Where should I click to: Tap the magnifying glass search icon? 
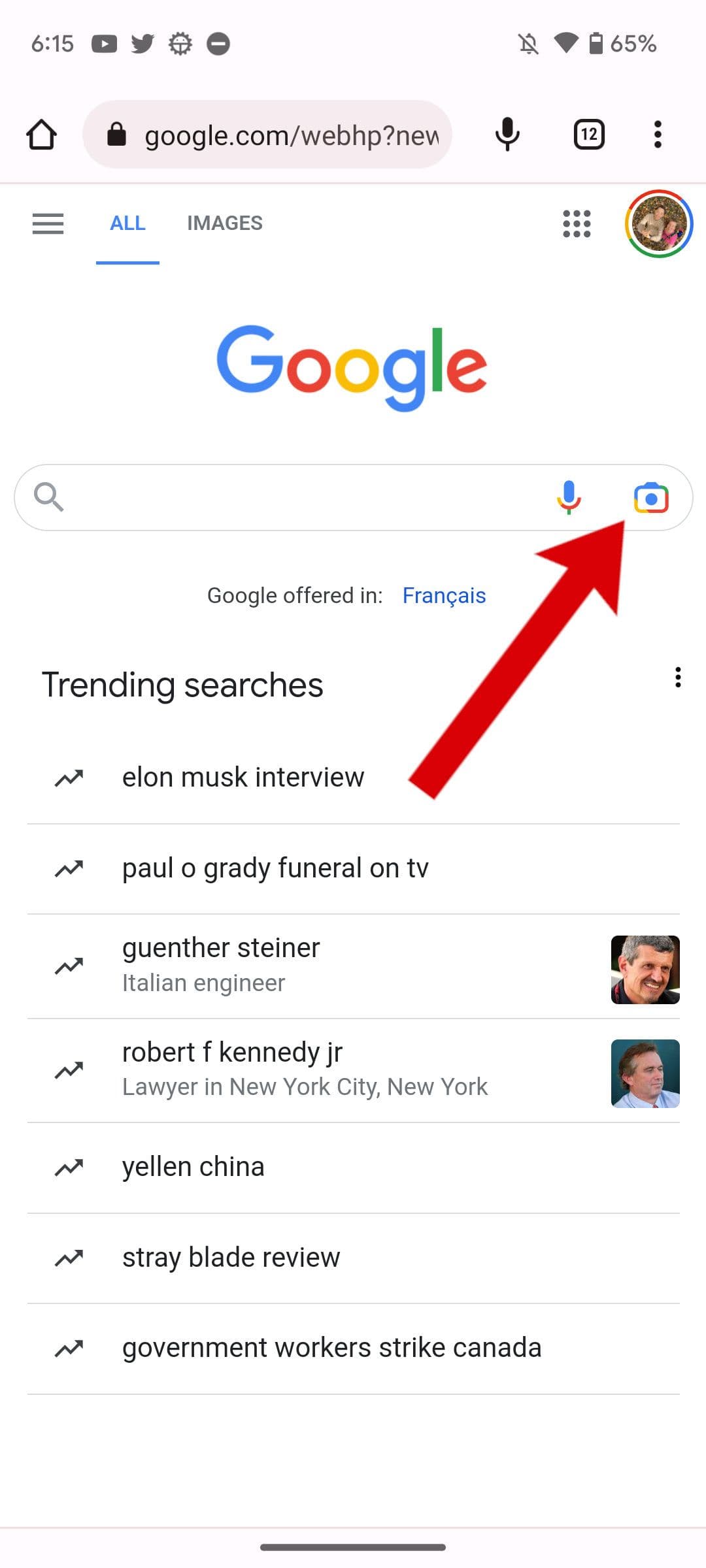(x=48, y=498)
